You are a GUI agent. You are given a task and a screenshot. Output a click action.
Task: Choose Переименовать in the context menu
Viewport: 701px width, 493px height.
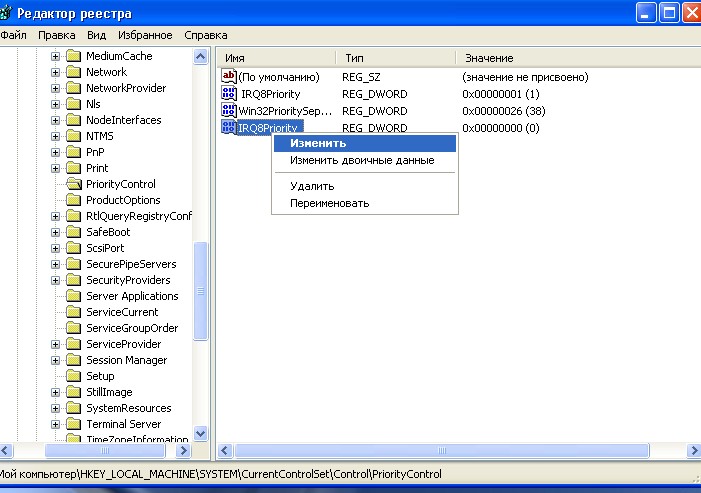(x=365, y=203)
